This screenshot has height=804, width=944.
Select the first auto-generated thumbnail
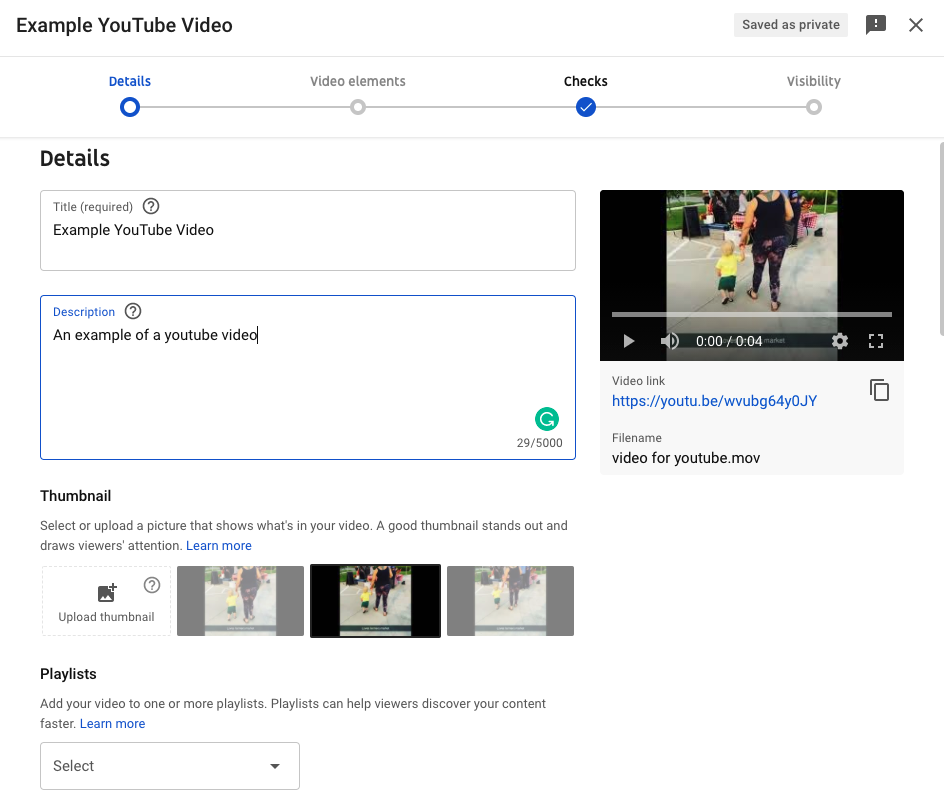(240, 601)
